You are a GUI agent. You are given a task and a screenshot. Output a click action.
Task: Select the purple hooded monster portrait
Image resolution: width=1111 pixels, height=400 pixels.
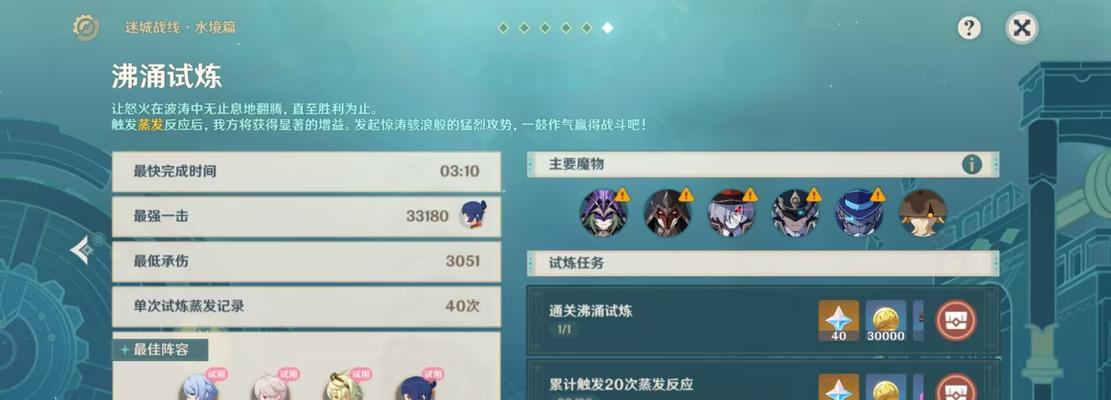click(604, 212)
